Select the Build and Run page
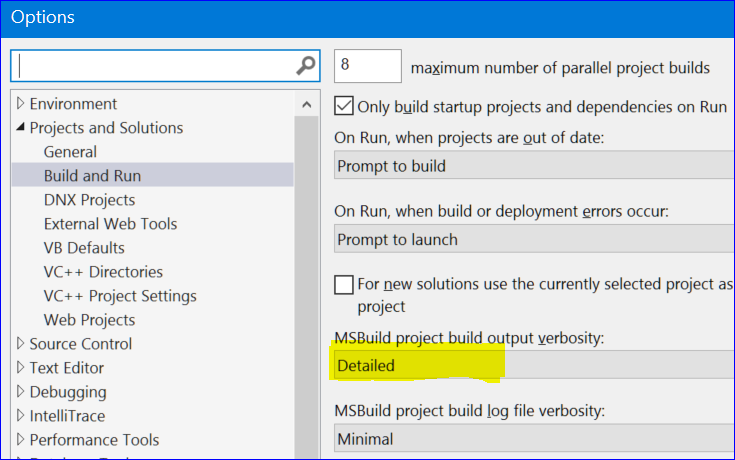Screen dimensions: 735x460 [x=92, y=176]
